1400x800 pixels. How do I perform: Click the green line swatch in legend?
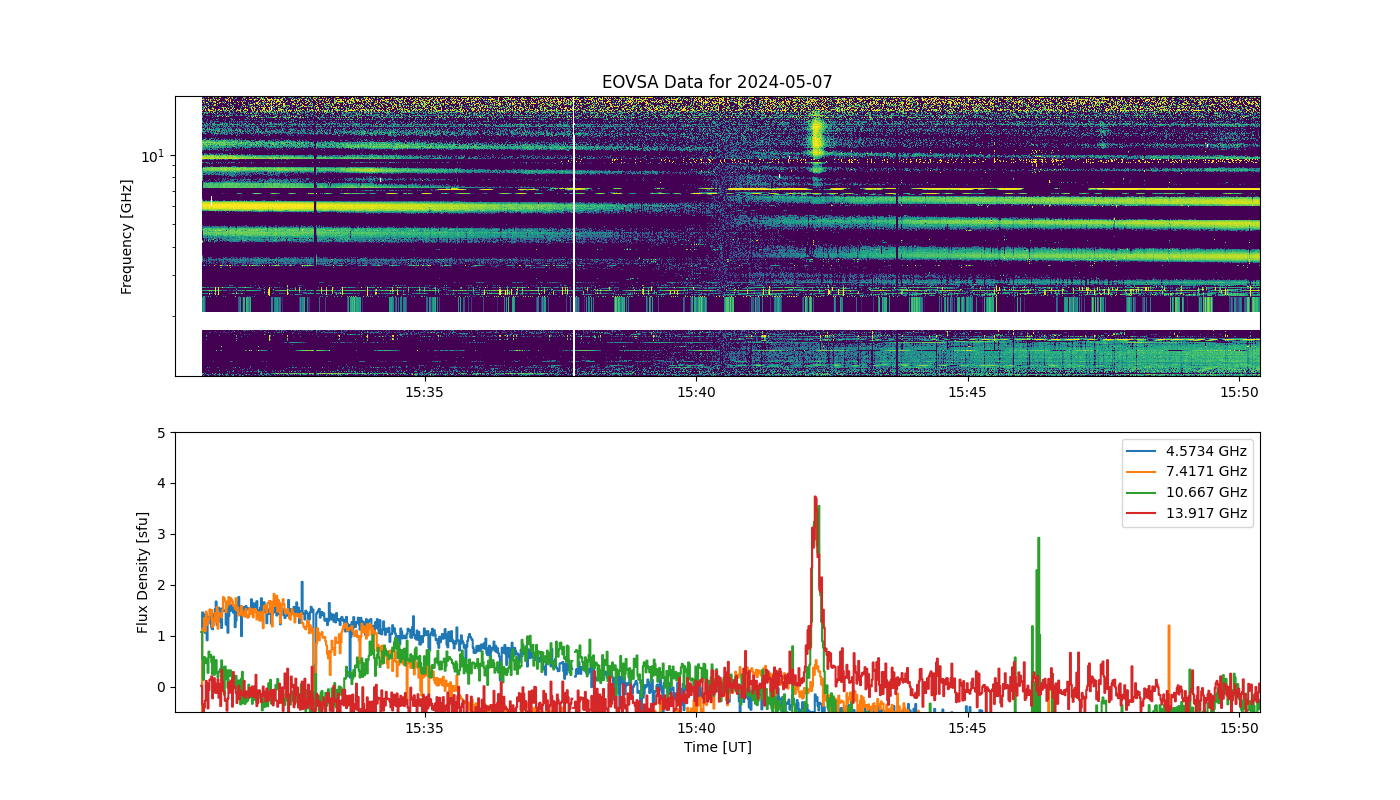(1140, 493)
